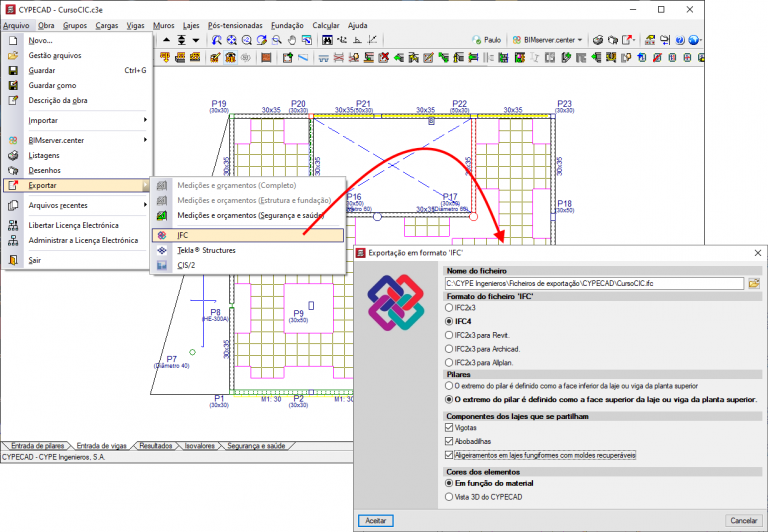Click the Paulo user account icon

[477, 40]
